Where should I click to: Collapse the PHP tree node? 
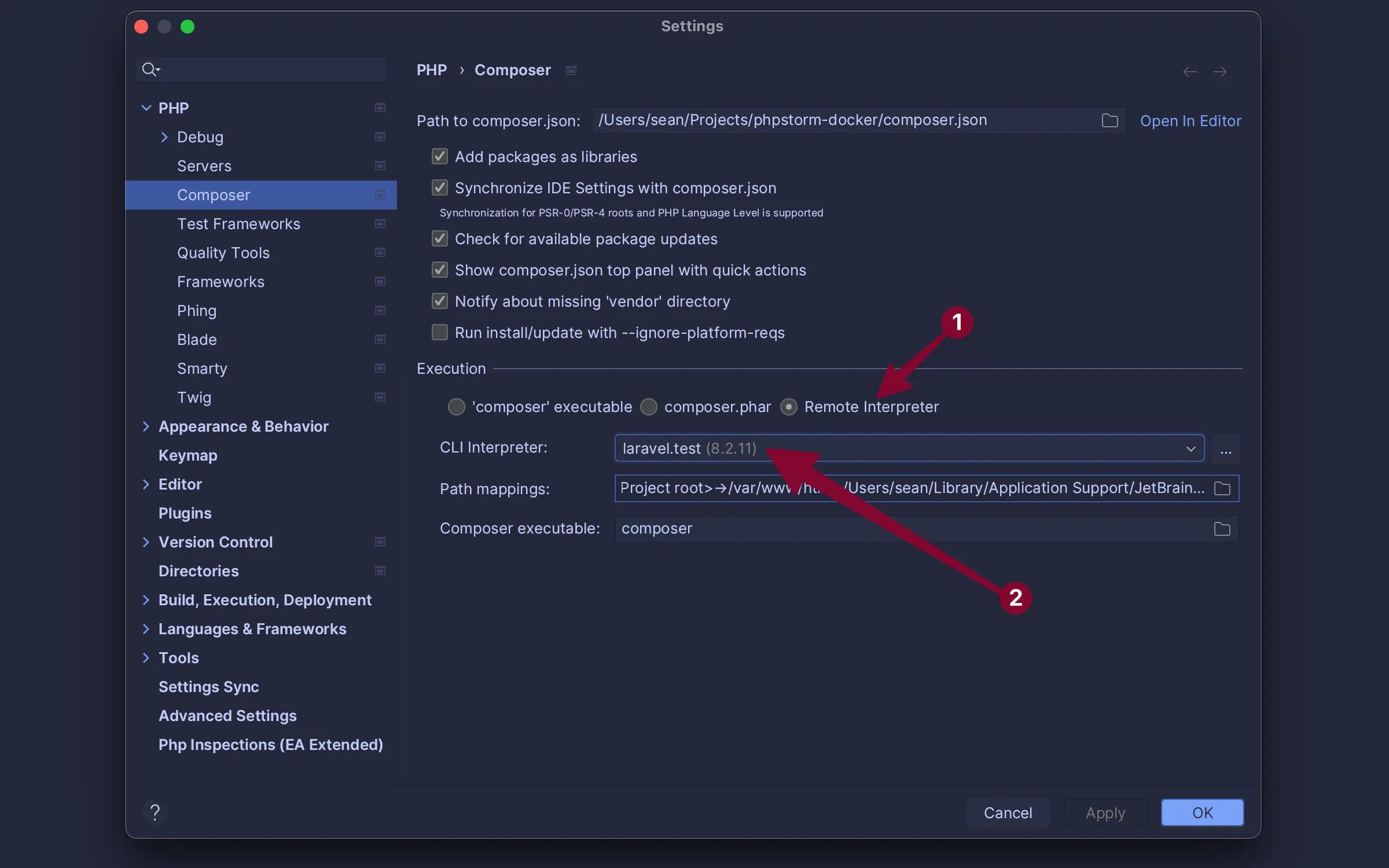pyautogui.click(x=146, y=108)
